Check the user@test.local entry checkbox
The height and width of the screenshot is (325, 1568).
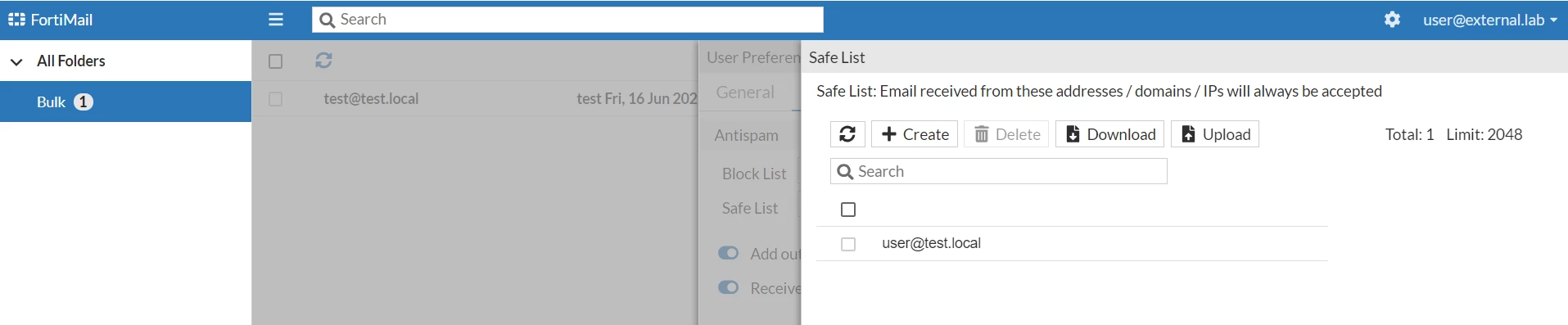click(848, 244)
